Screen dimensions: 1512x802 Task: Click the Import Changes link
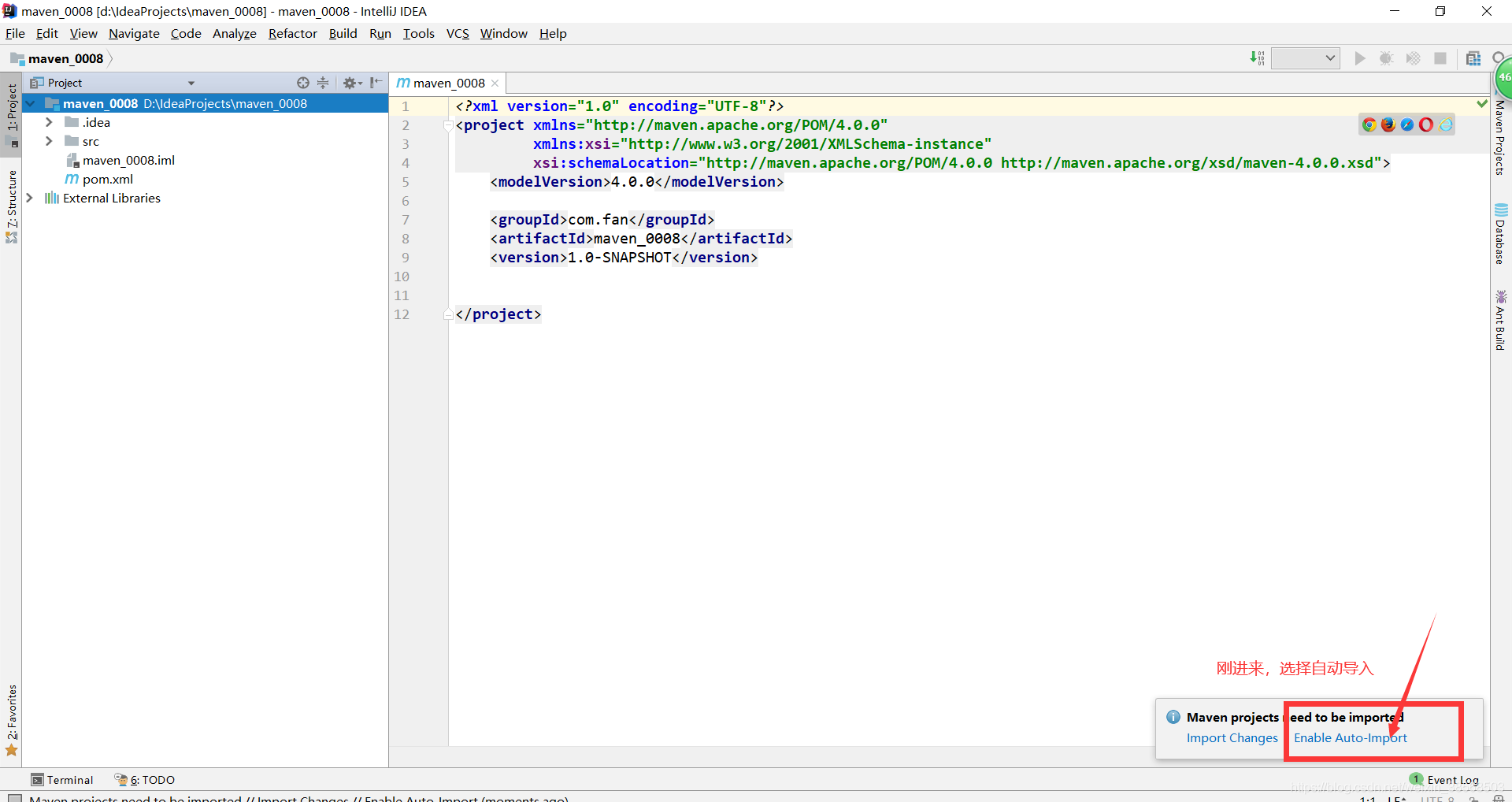1232,737
